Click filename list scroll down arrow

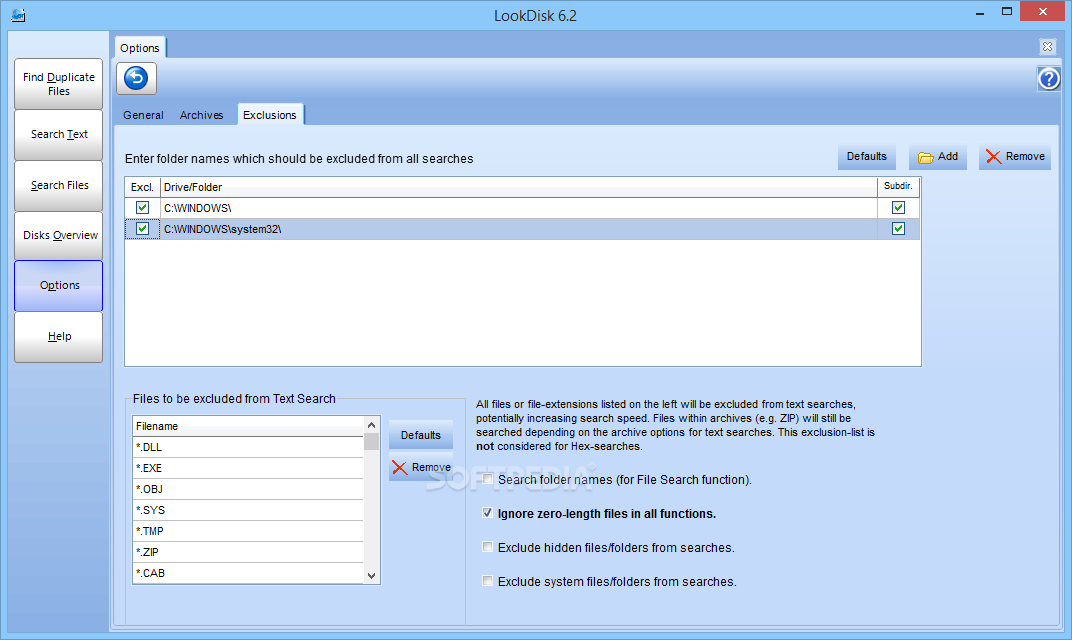point(371,576)
